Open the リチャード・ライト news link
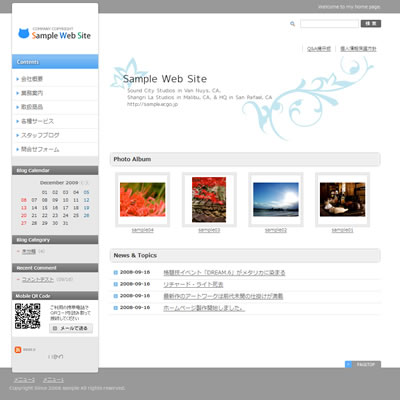Image resolution: width=400 pixels, height=400 pixels. 193,285
